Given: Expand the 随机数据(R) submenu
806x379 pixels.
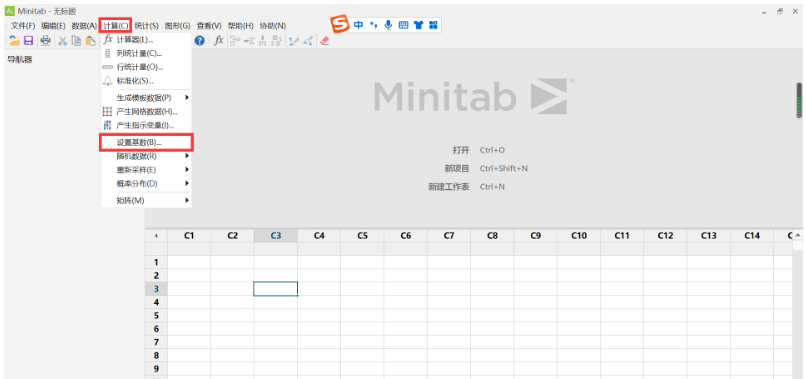Looking at the screenshot, I should click(146, 156).
